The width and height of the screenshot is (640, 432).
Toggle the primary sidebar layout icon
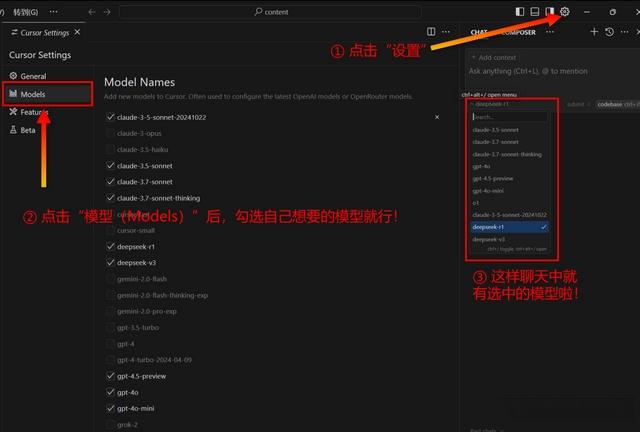pos(520,11)
